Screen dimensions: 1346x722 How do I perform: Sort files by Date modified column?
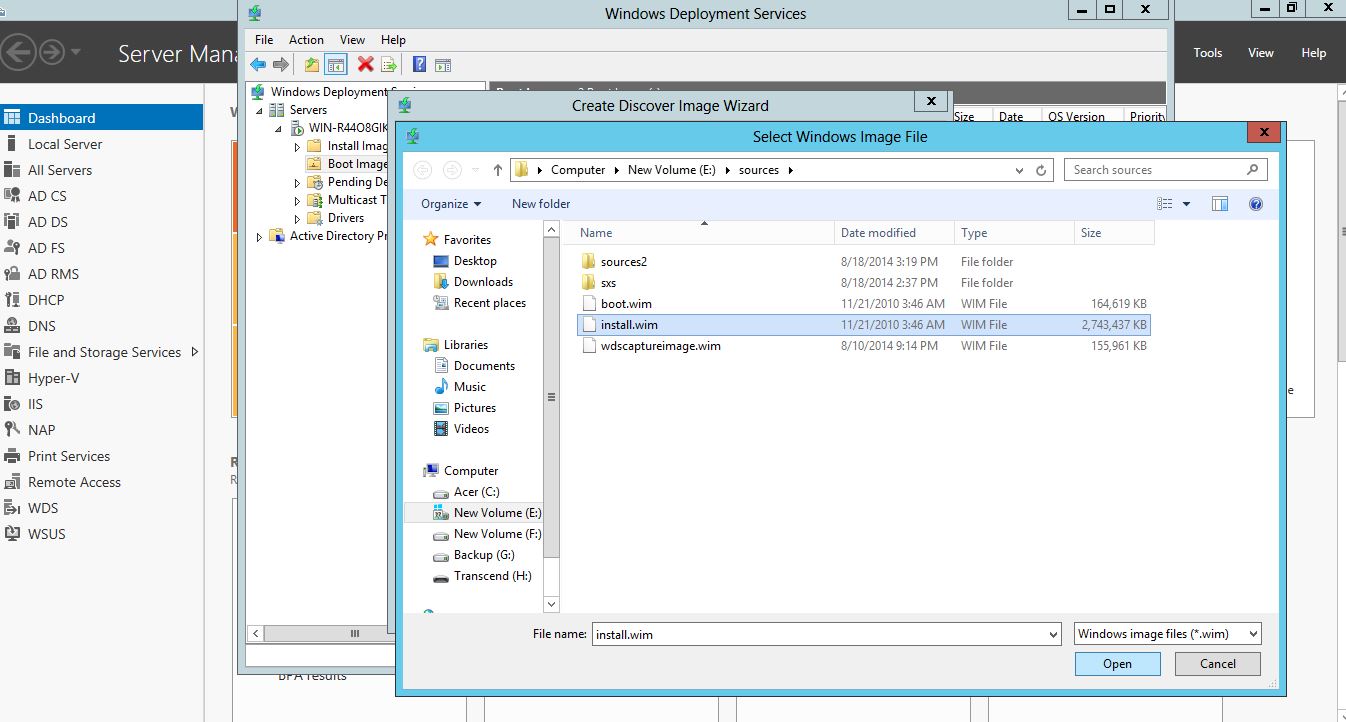894,233
